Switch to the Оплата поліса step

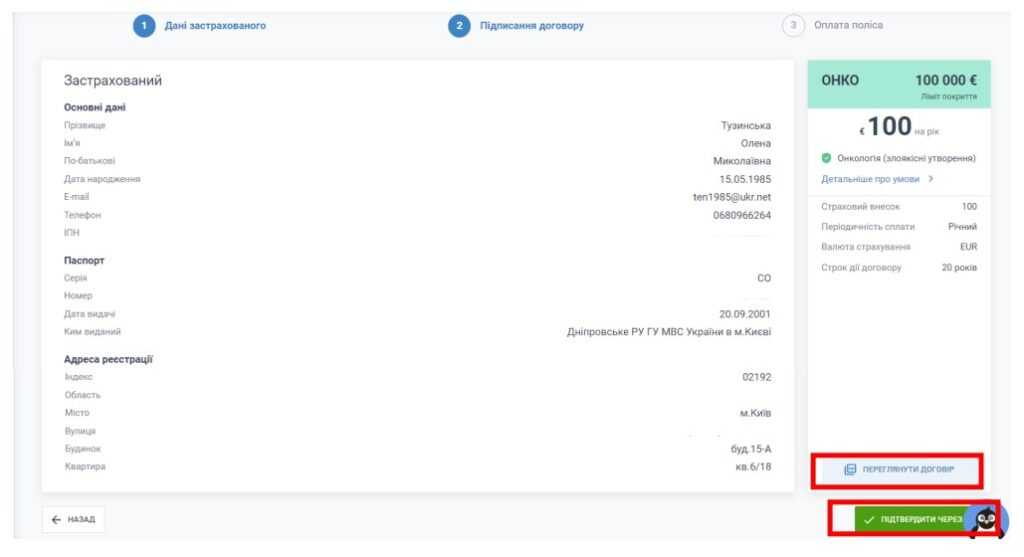point(848,26)
